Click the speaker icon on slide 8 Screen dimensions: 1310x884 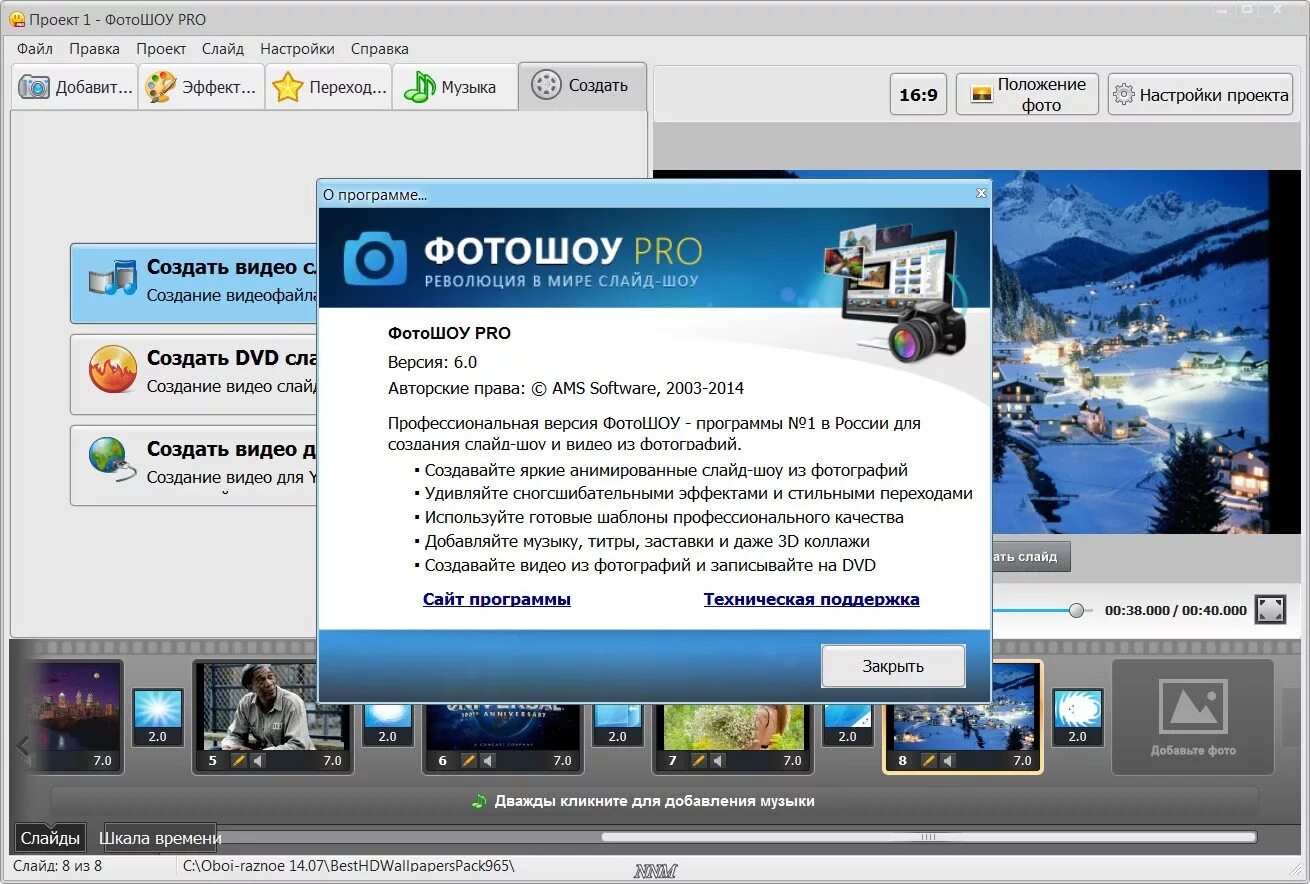948,761
